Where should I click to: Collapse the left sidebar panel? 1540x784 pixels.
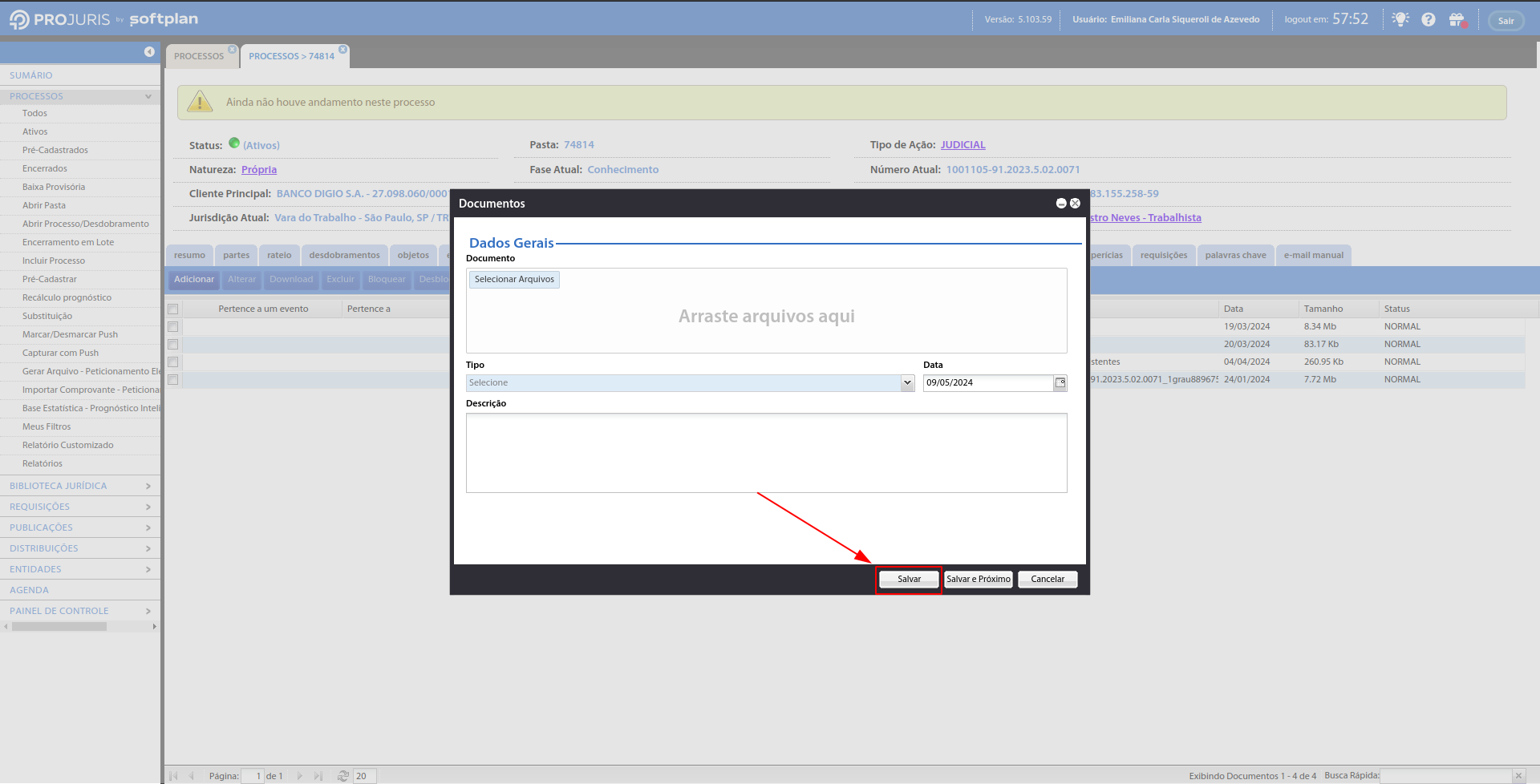pyautogui.click(x=149, y=51)
